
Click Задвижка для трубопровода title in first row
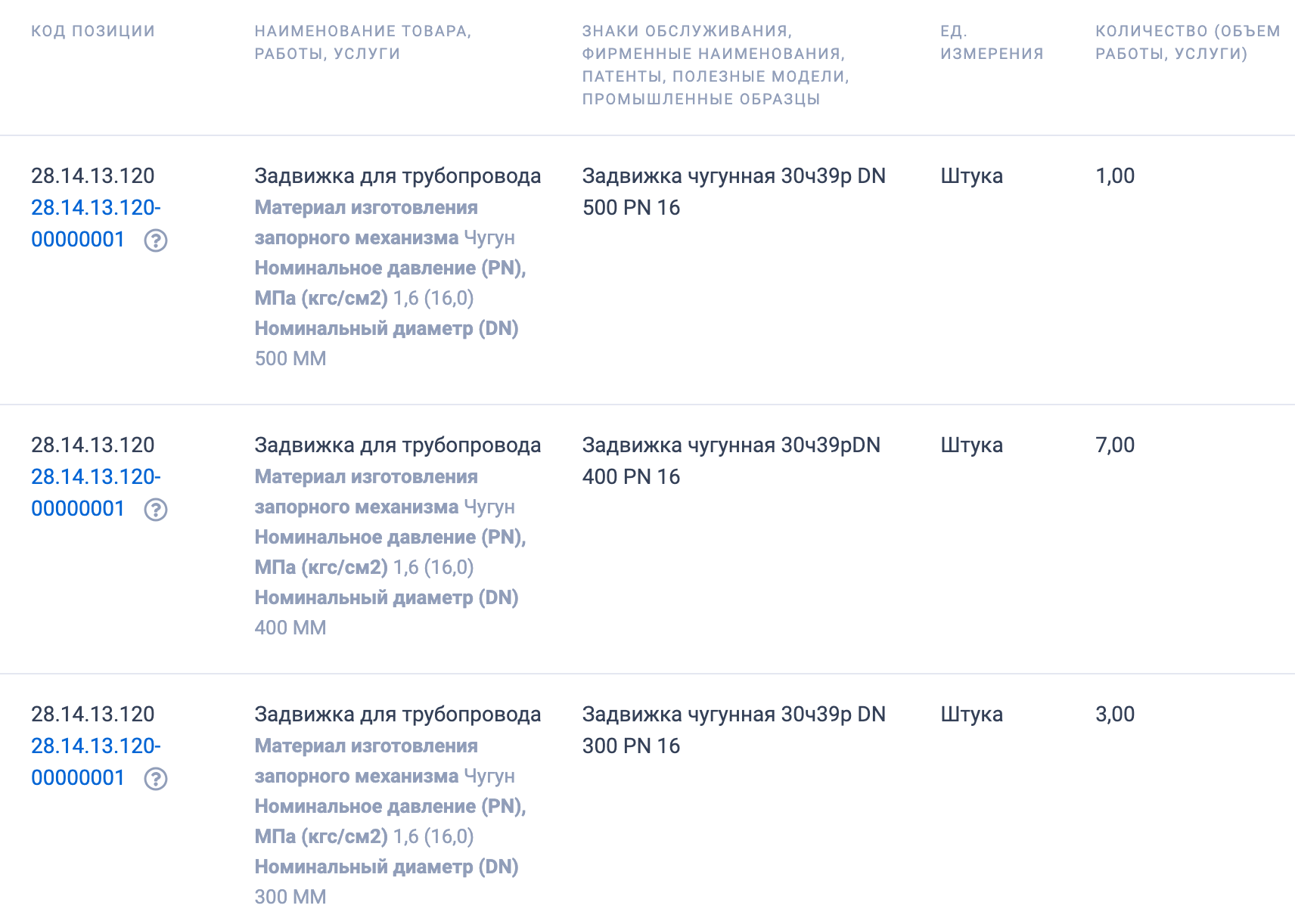click(x=397, y=175)
